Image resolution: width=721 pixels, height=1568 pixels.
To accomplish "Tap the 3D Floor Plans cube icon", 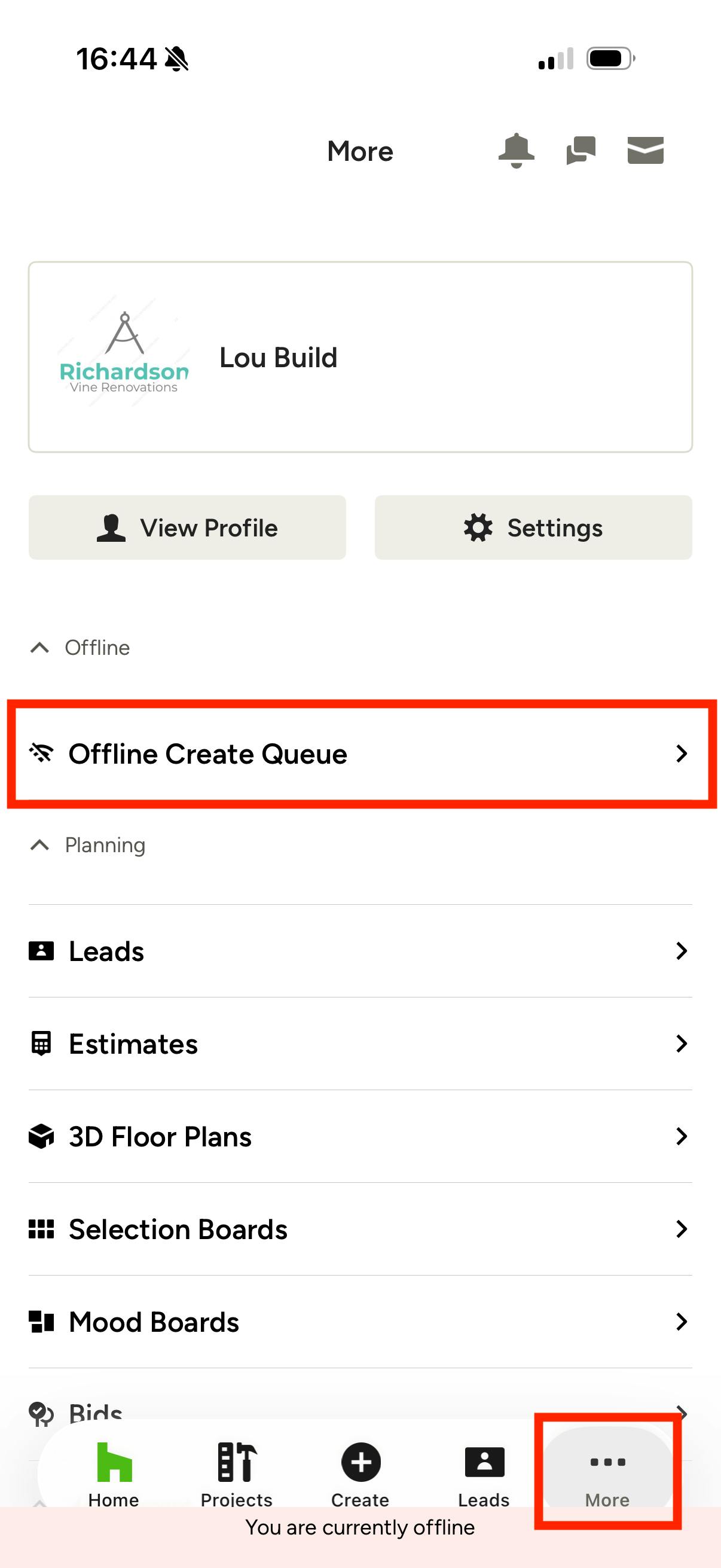I will (41, 1136).
